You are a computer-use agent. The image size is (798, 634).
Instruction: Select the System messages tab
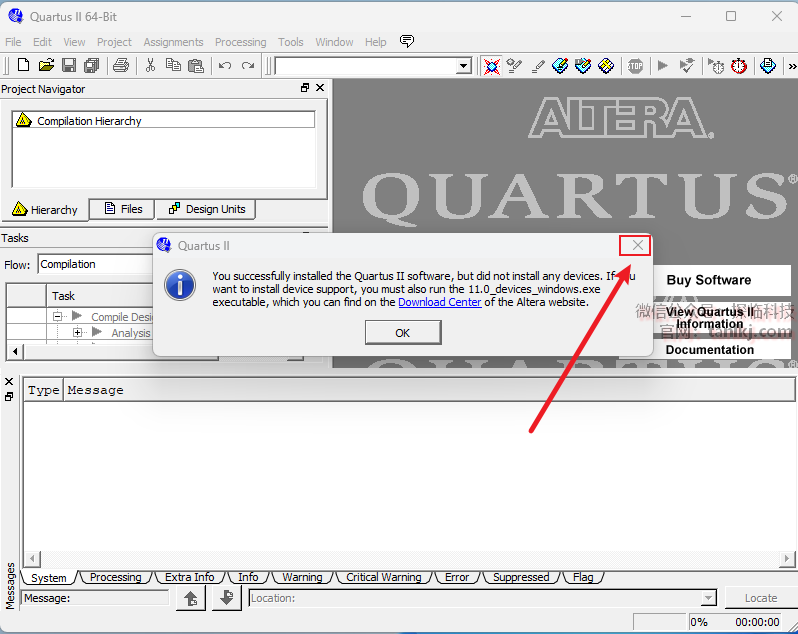(49, 578)
